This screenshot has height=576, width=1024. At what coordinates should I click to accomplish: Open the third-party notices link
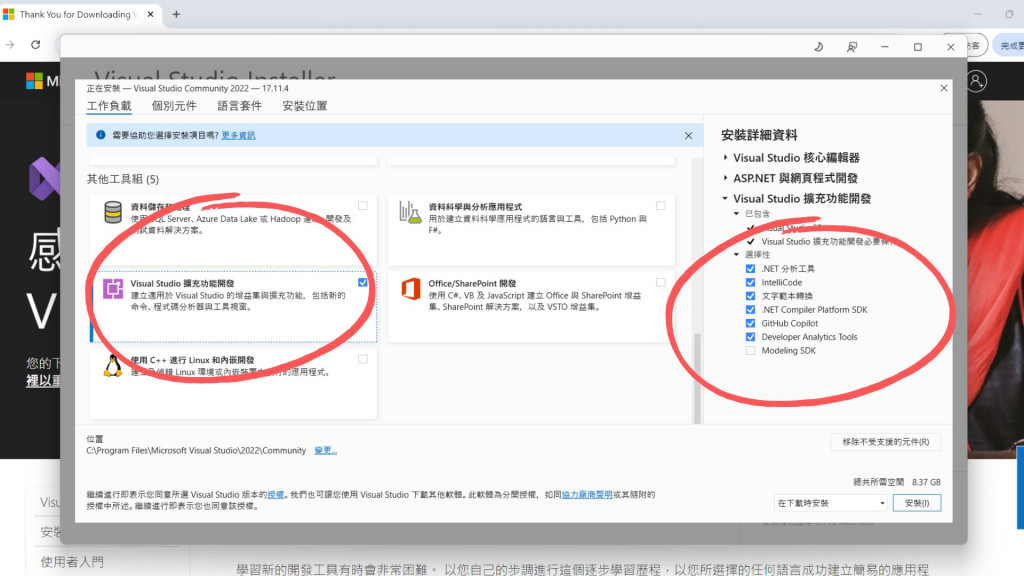pyautogui.click(x=587, y=495)
